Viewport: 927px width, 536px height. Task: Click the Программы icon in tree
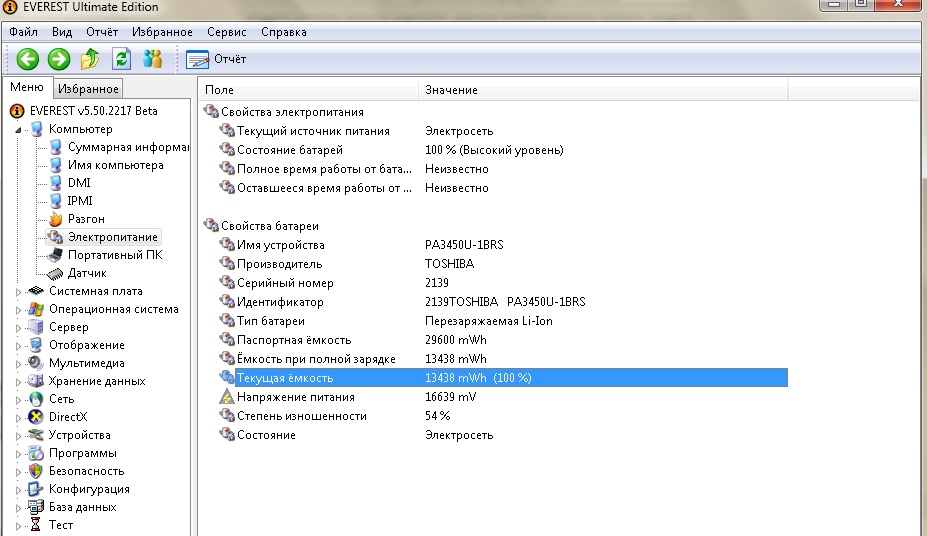[36, 453]
